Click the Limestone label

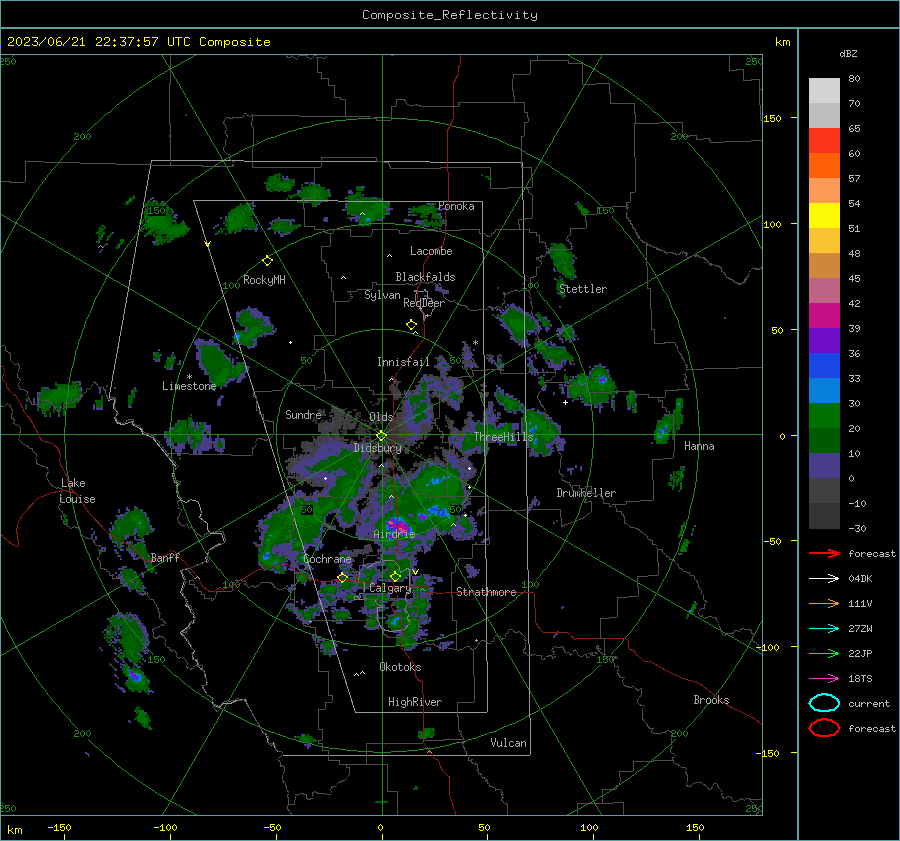(x=189, y=386)
